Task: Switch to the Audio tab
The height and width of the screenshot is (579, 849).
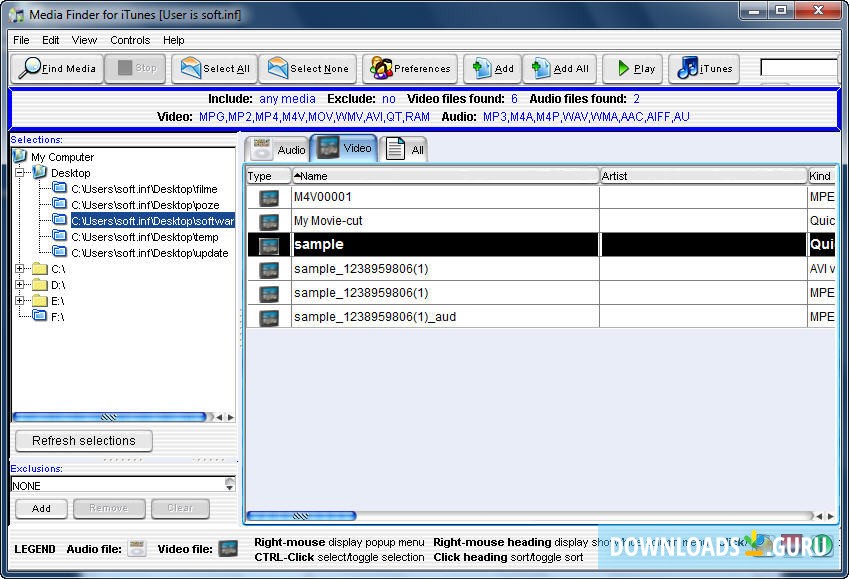Action: [x=277, y=148]
